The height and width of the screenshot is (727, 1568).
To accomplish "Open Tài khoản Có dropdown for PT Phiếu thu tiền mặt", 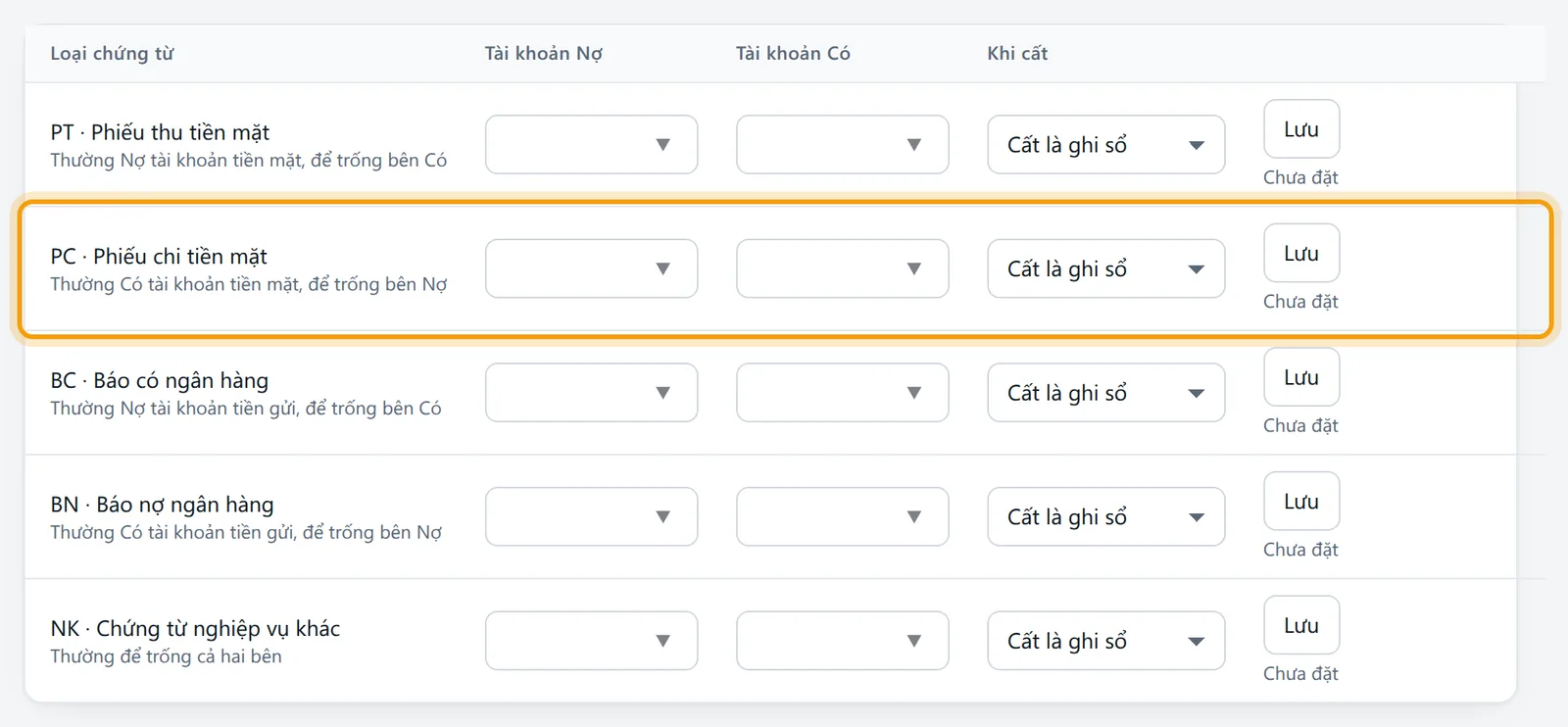I will [x=842, y=145].
